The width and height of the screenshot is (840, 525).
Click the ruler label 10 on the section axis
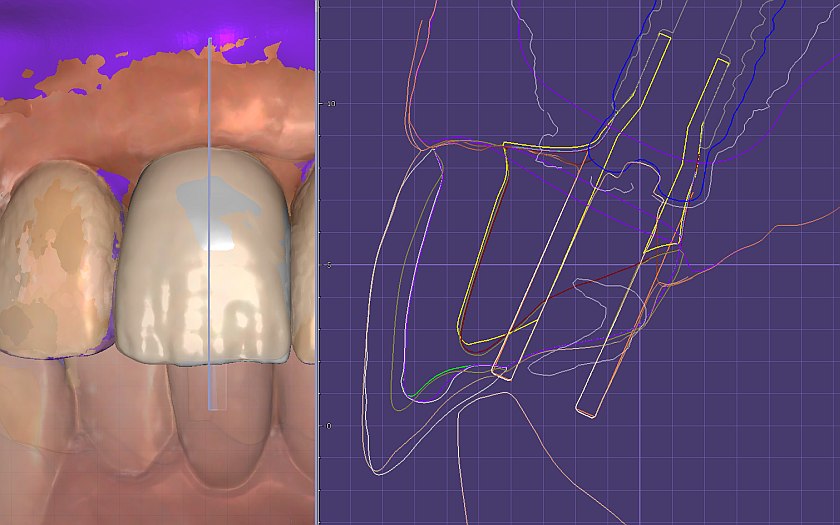[x=330, y=103]
